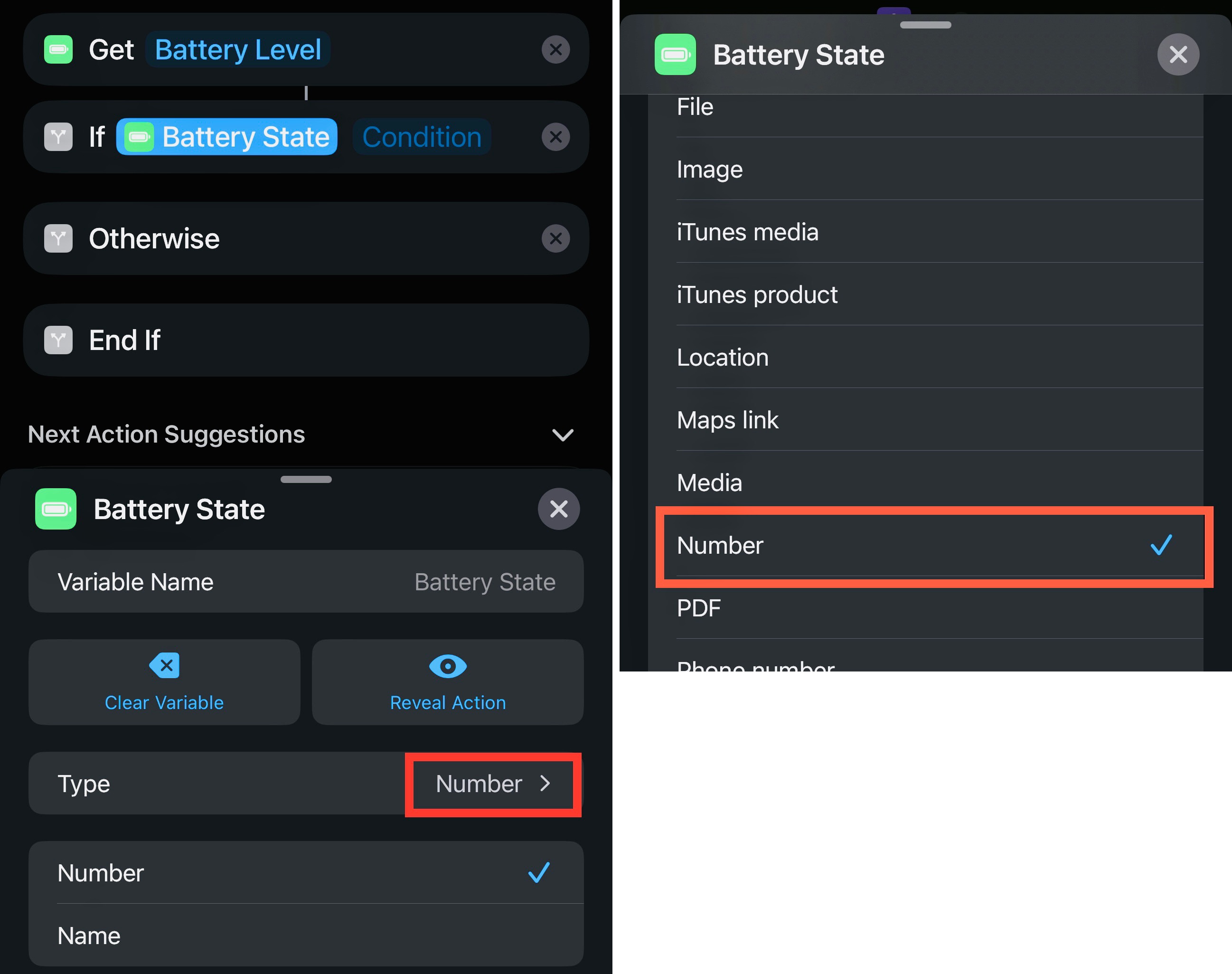Remove the Otherwise action
1232x974 pixels.
[x=555, y=238]
